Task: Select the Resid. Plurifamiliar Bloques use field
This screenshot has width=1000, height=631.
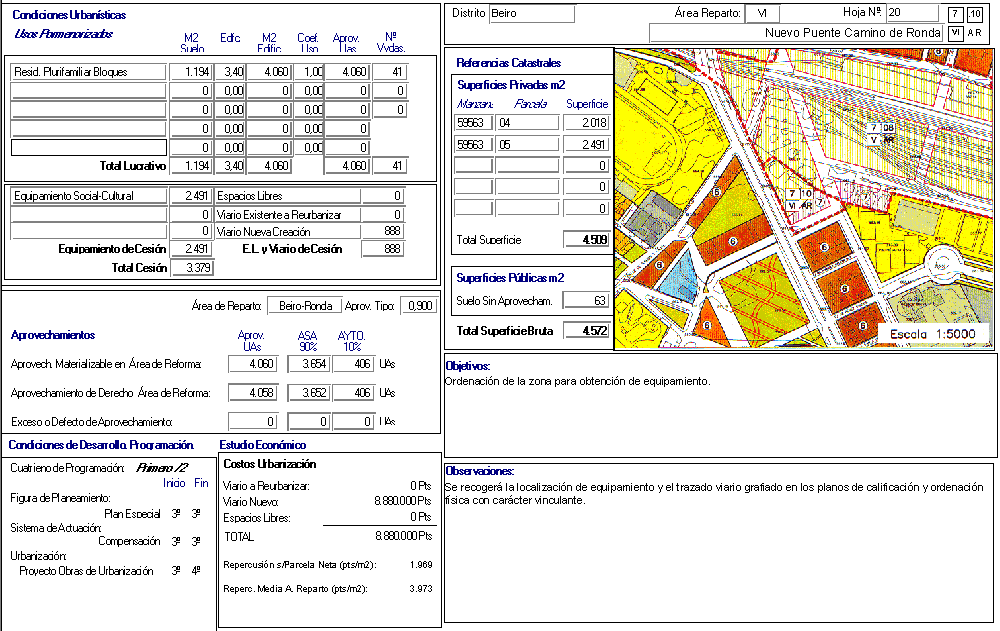Action: pos(88,72)
